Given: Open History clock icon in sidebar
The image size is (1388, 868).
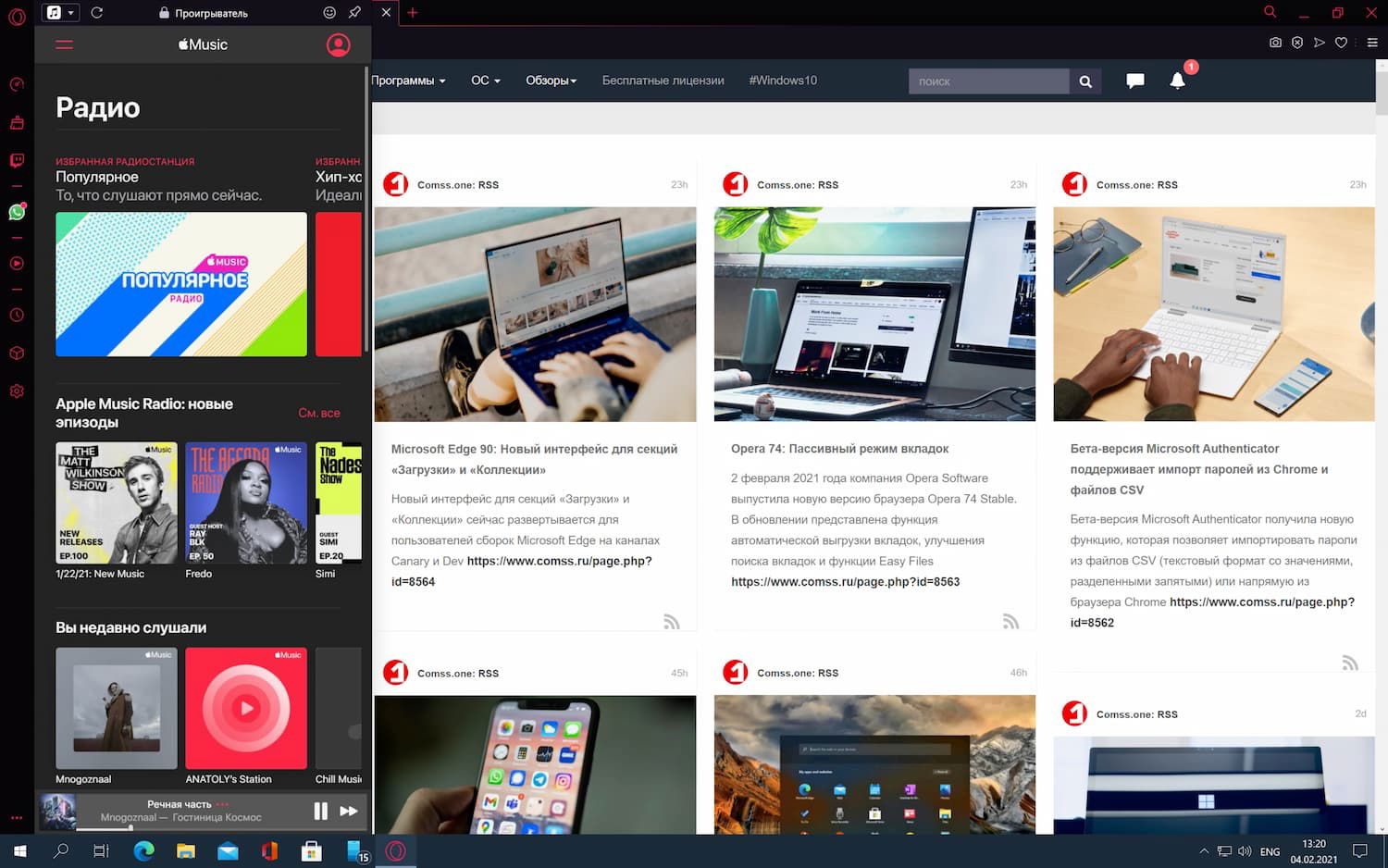Looking at the screenshot, I should 17,315.
